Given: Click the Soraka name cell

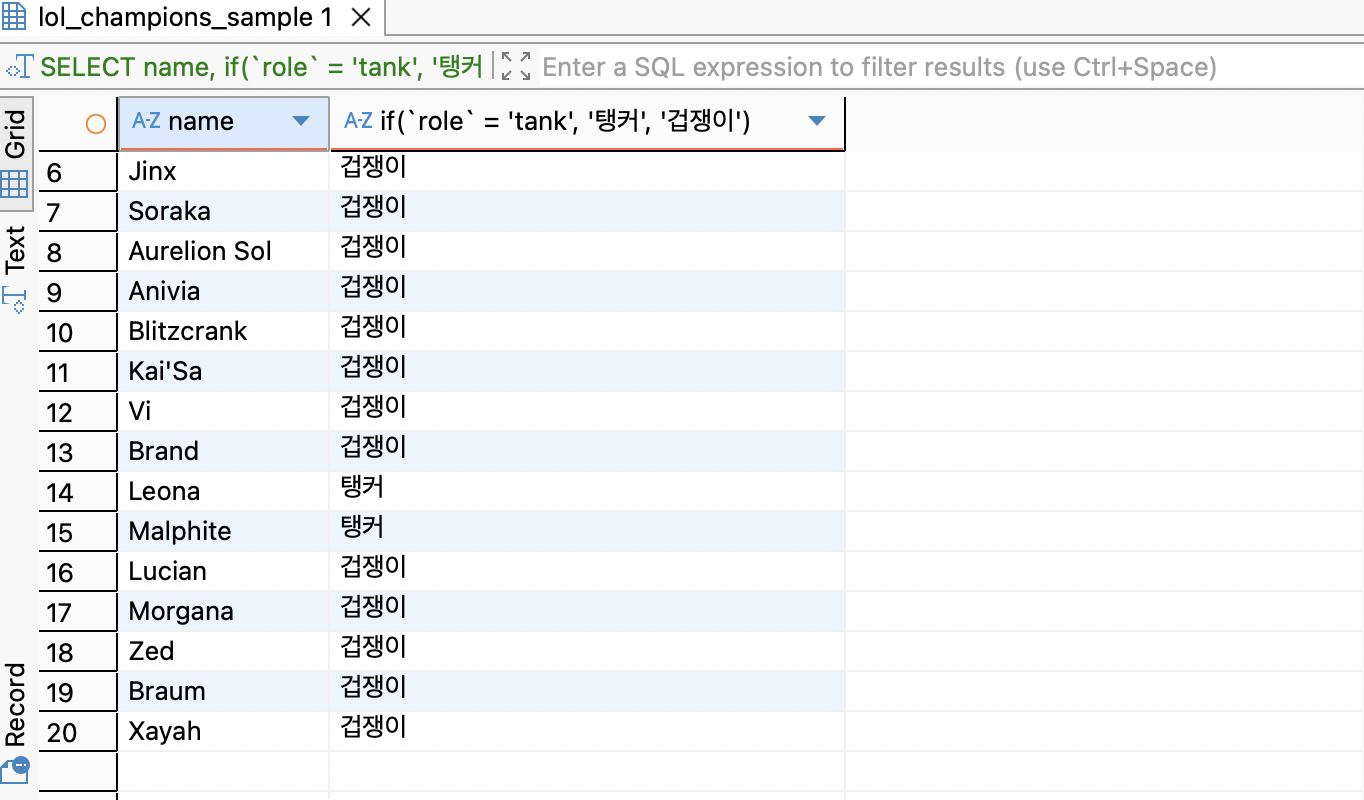Looking at the screenshot, I should click(x=224, y=211).
